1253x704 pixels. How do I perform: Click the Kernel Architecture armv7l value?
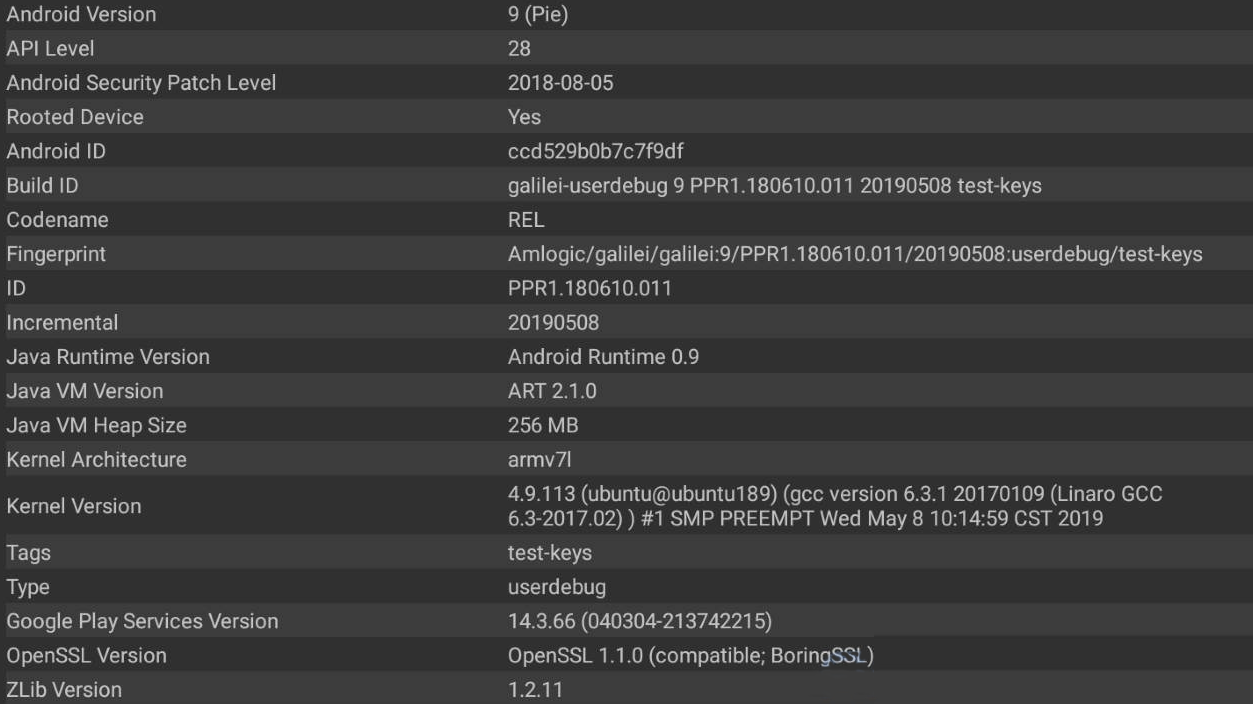[540, 459]
